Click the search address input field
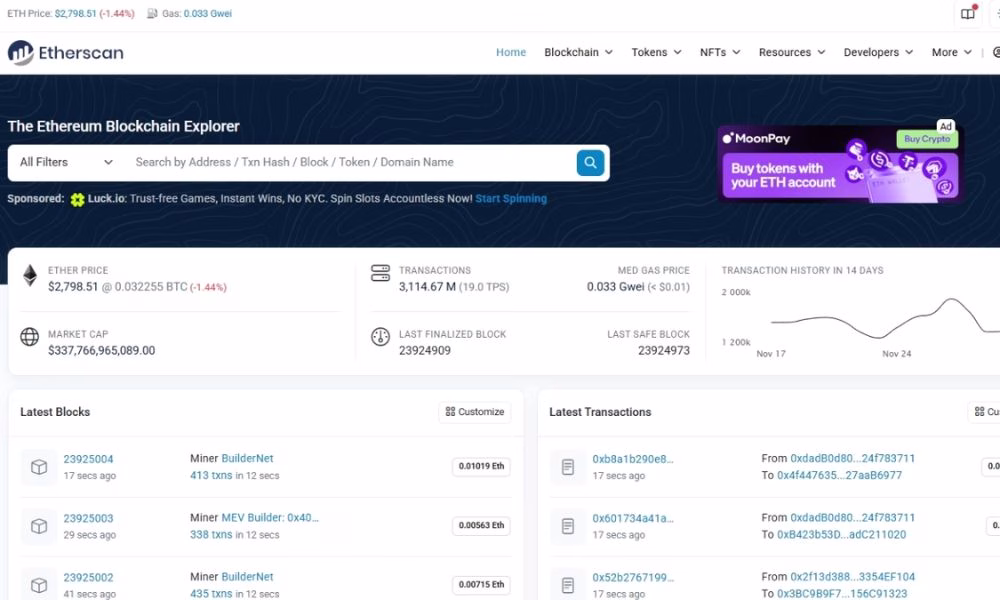This screenshot has width=1000, height=600. point(351,163)
